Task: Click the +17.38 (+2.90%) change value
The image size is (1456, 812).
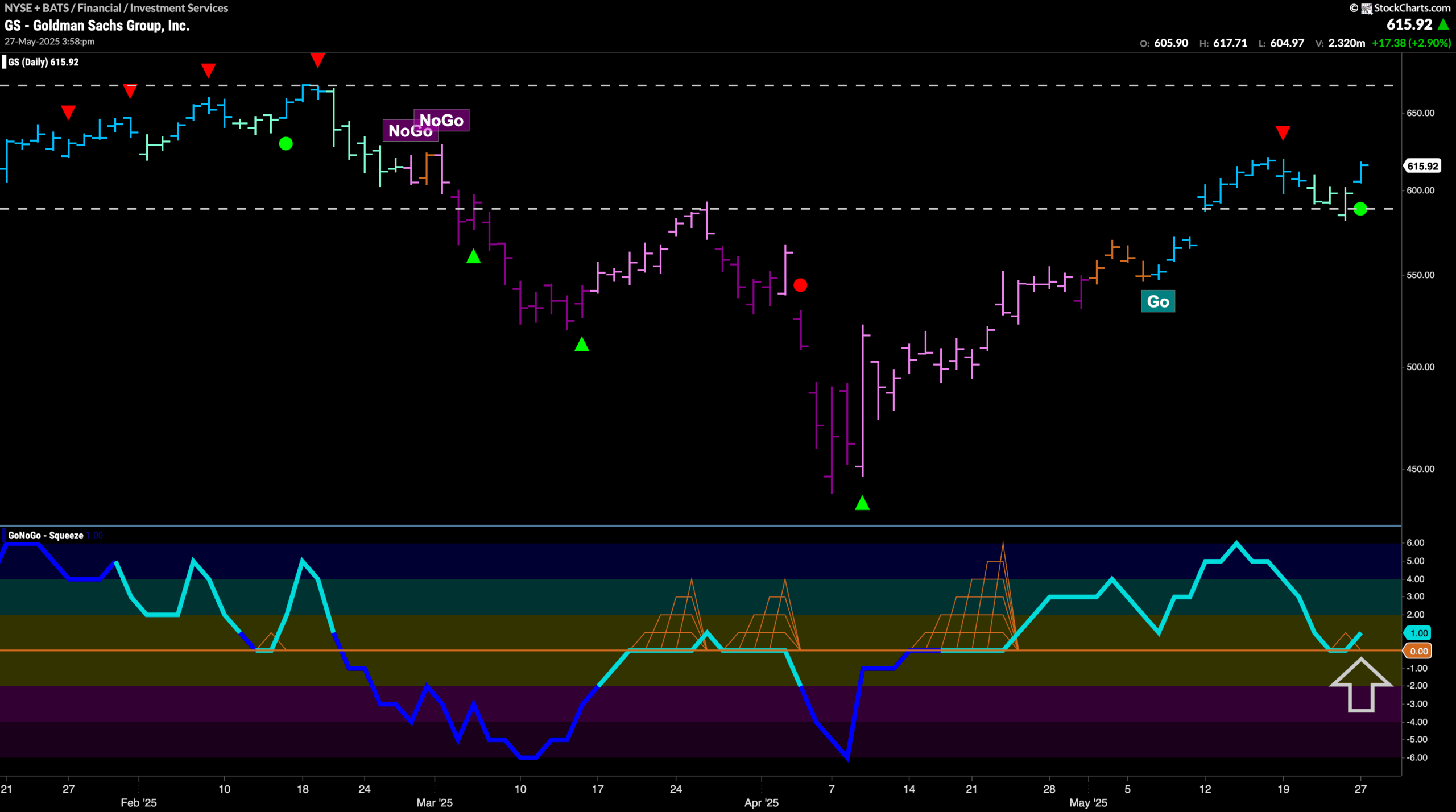Action: [1411, 43]
